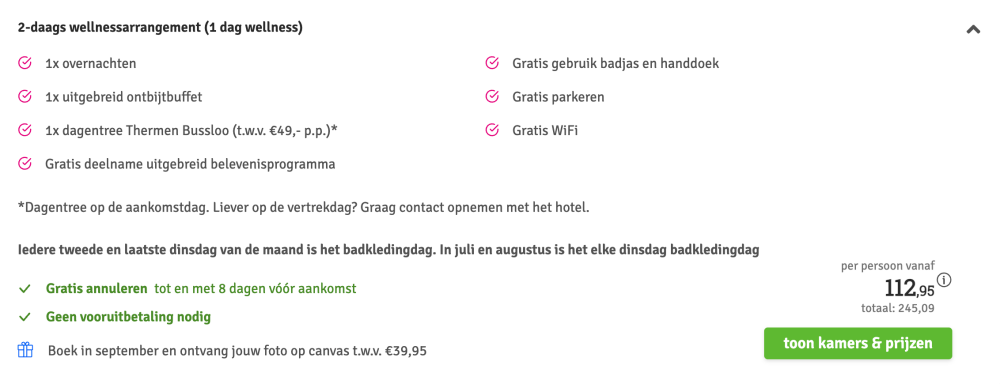Click pink checkmark beside dagentree Thermen Bussloo
This screenshot has height=384, width=1000.
coord(25,130)
